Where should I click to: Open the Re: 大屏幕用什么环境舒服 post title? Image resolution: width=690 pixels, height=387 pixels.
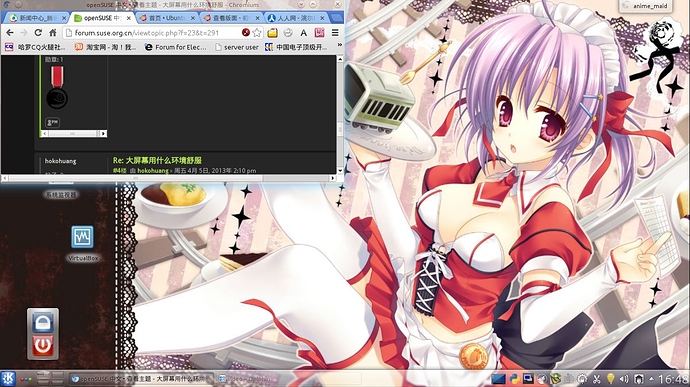click(157, 160)
